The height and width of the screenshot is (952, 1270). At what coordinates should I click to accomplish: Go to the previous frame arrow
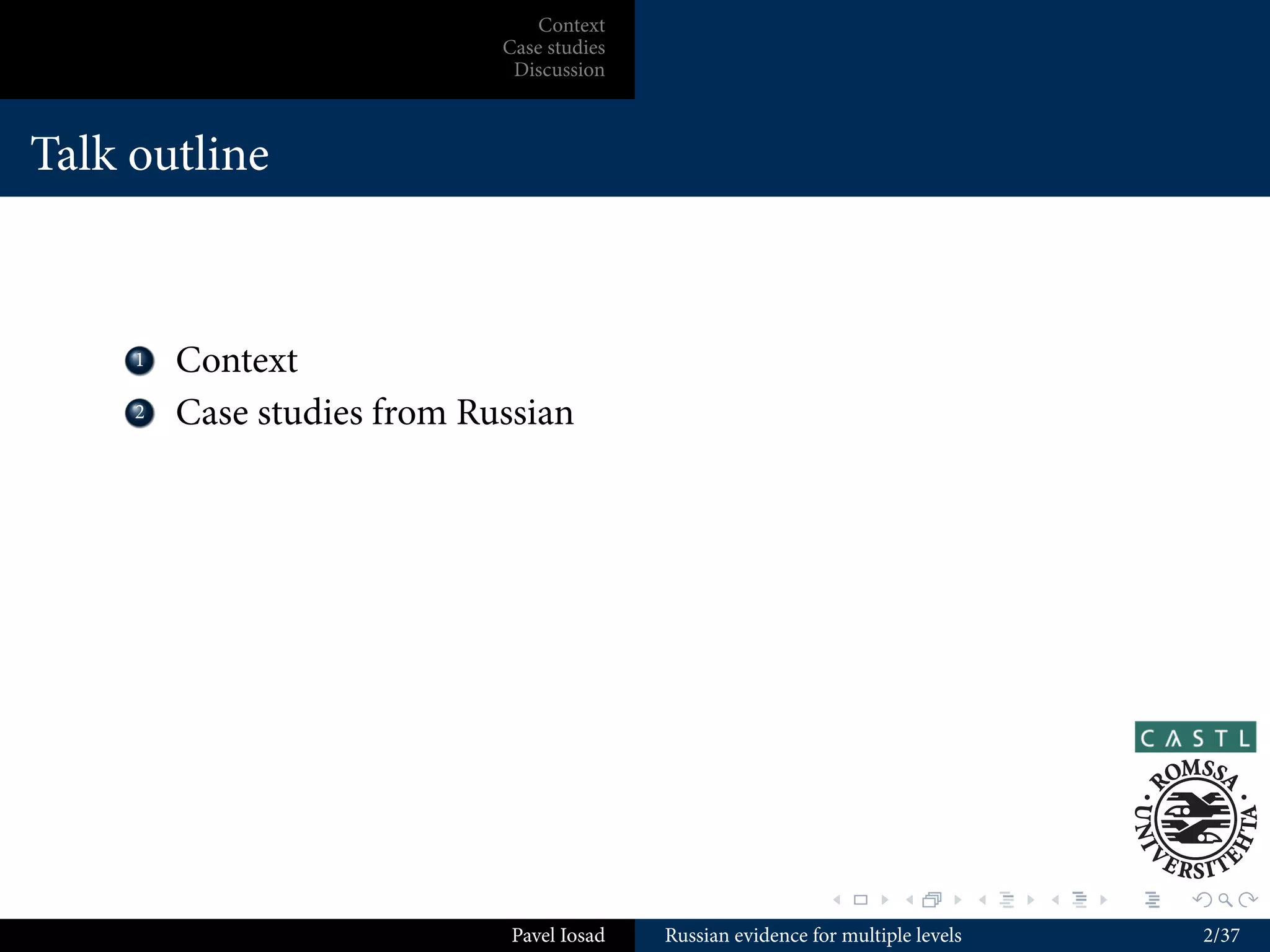tap(910, 900)
